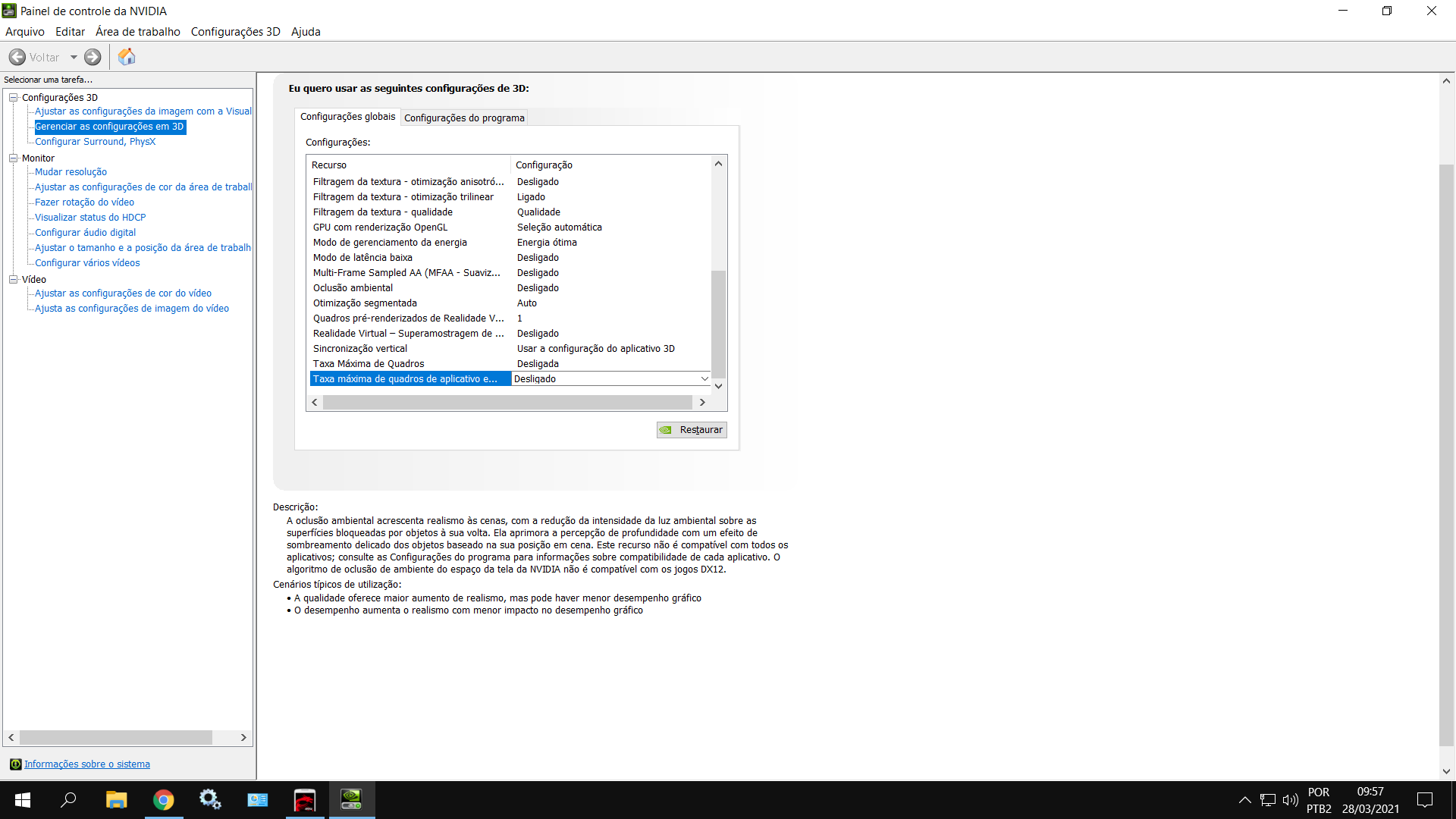This screenshot has width=1456, height=819.
Task: Click the Recurso column header
Action: coord(409,165)
